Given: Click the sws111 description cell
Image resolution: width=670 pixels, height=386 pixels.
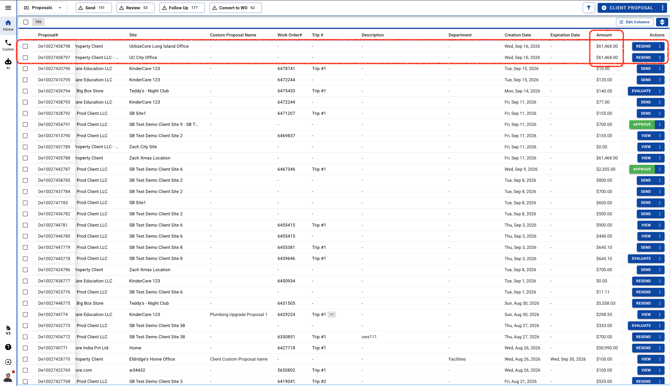Looking at the screenshot, I should pos(369,337).
